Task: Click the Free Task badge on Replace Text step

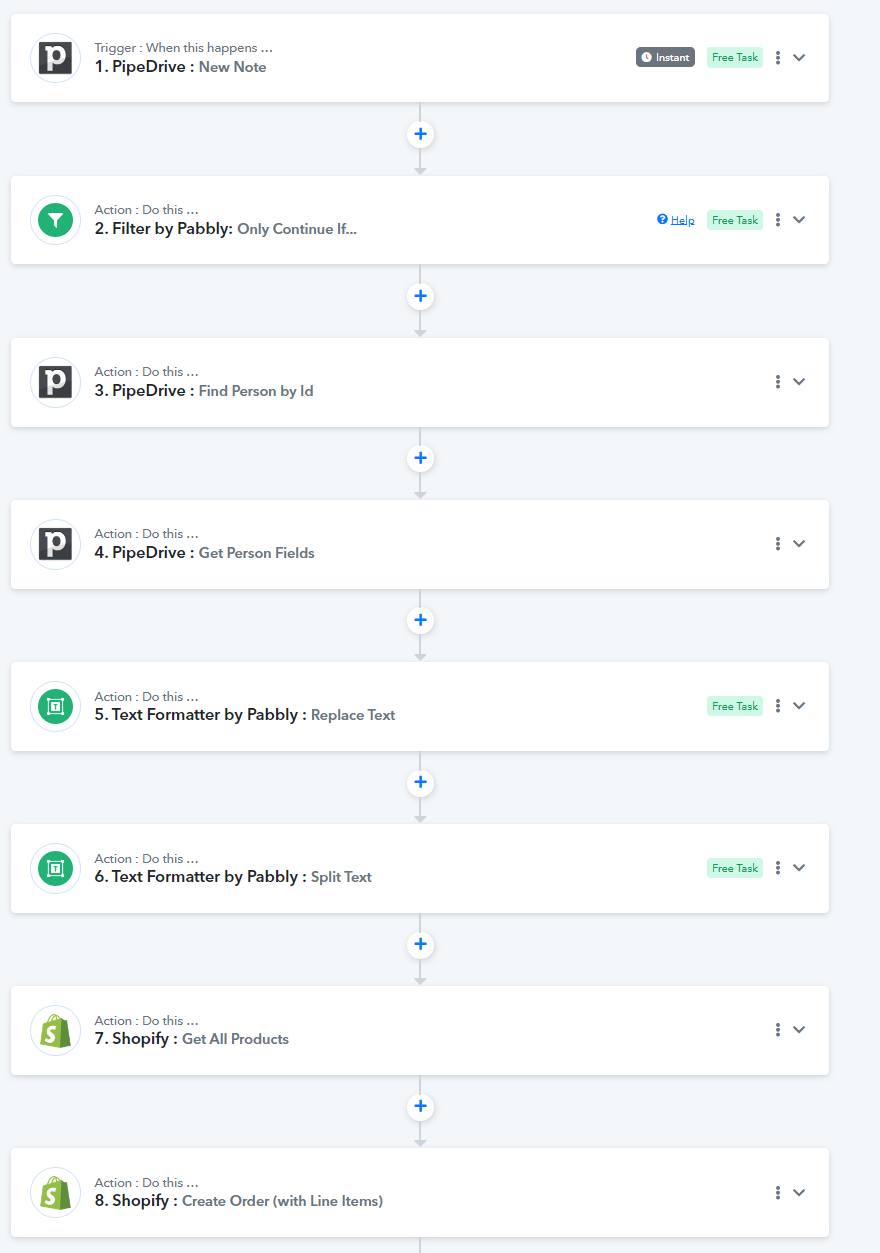Action: (735, 706)
